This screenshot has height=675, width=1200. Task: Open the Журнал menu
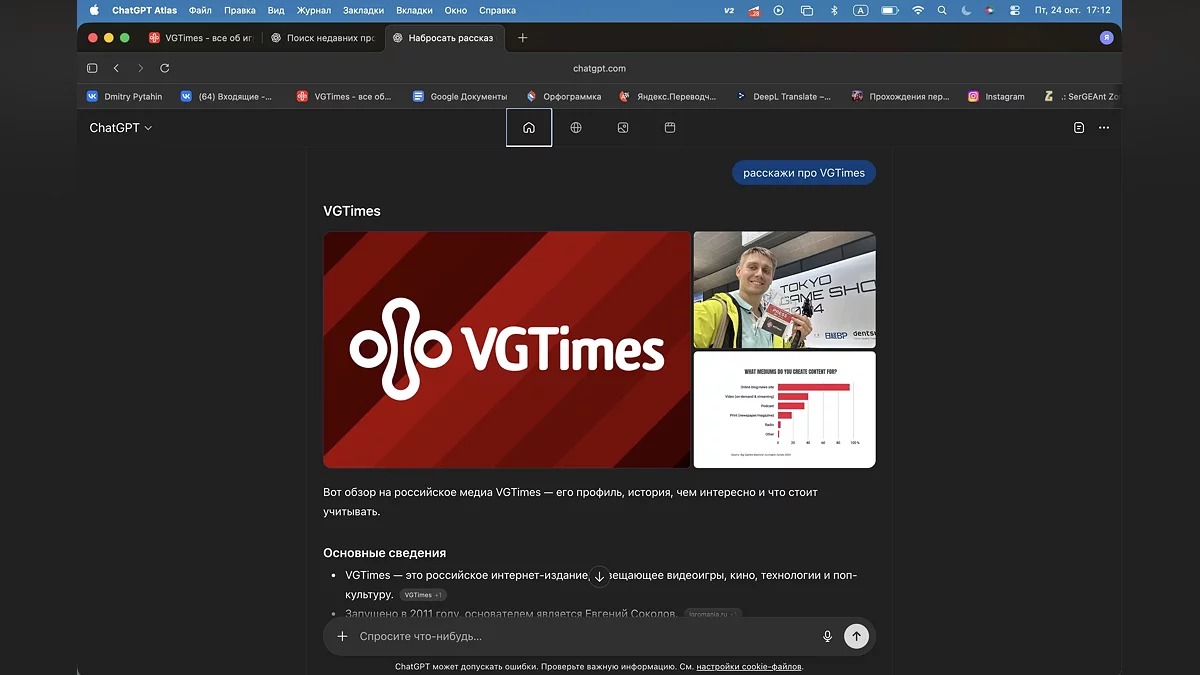(x=314, y=10)
